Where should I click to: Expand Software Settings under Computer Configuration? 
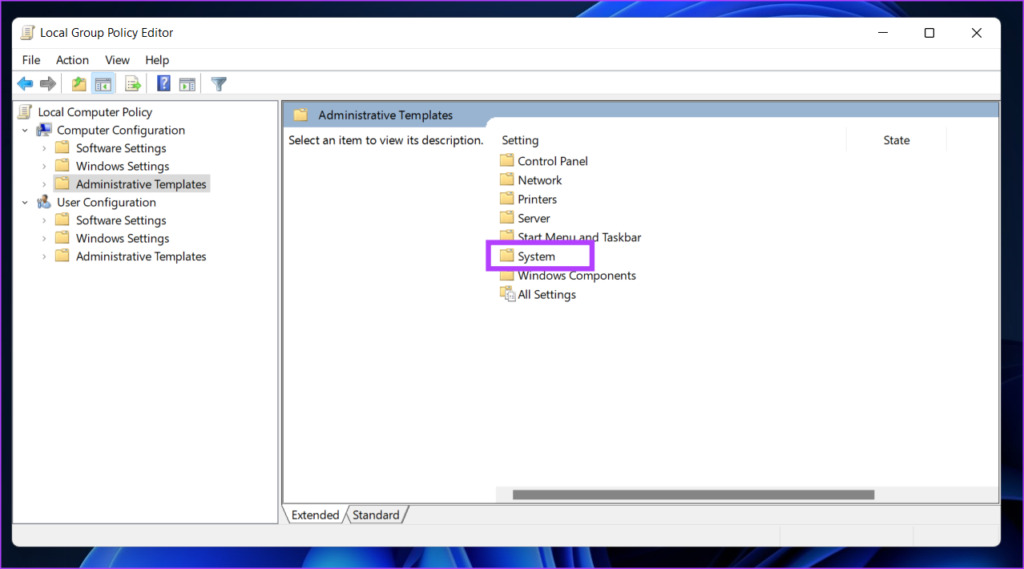(44, 148)
